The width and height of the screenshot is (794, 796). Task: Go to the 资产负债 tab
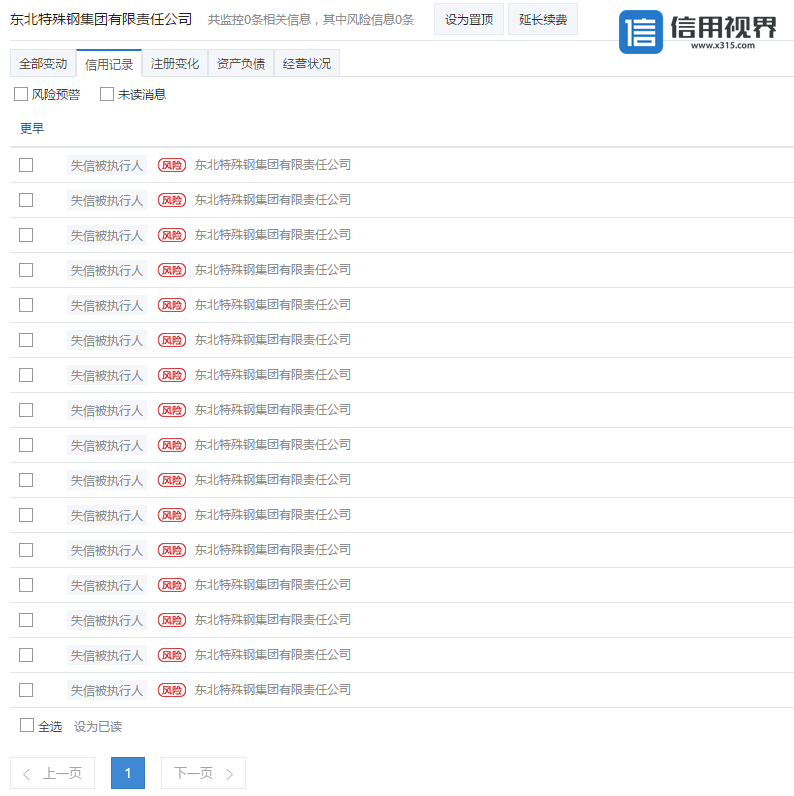241,63
